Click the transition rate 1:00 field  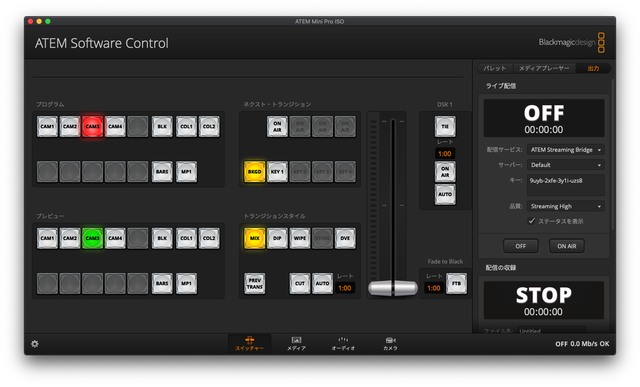point(345,288)
